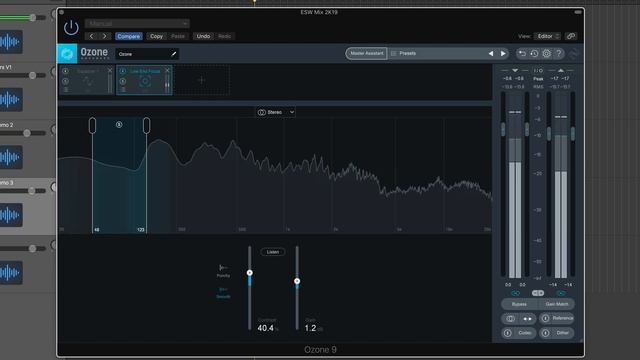The height and width of the screenshot is (360, 640).
Task: Toggle the Codec power button
Action: click(x=508, y=333)
